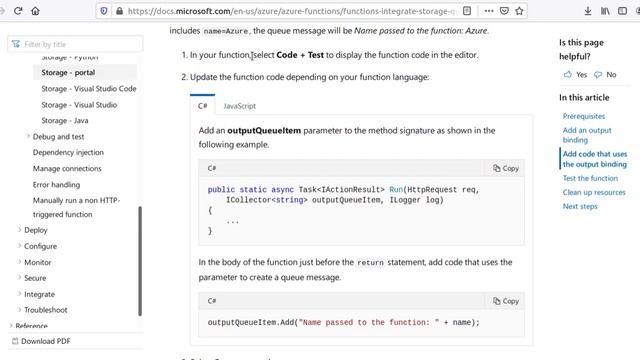Click the 'Is this page helpful?' heading
The height and width of the screenshot is (360, 640).
pos(581,49)
